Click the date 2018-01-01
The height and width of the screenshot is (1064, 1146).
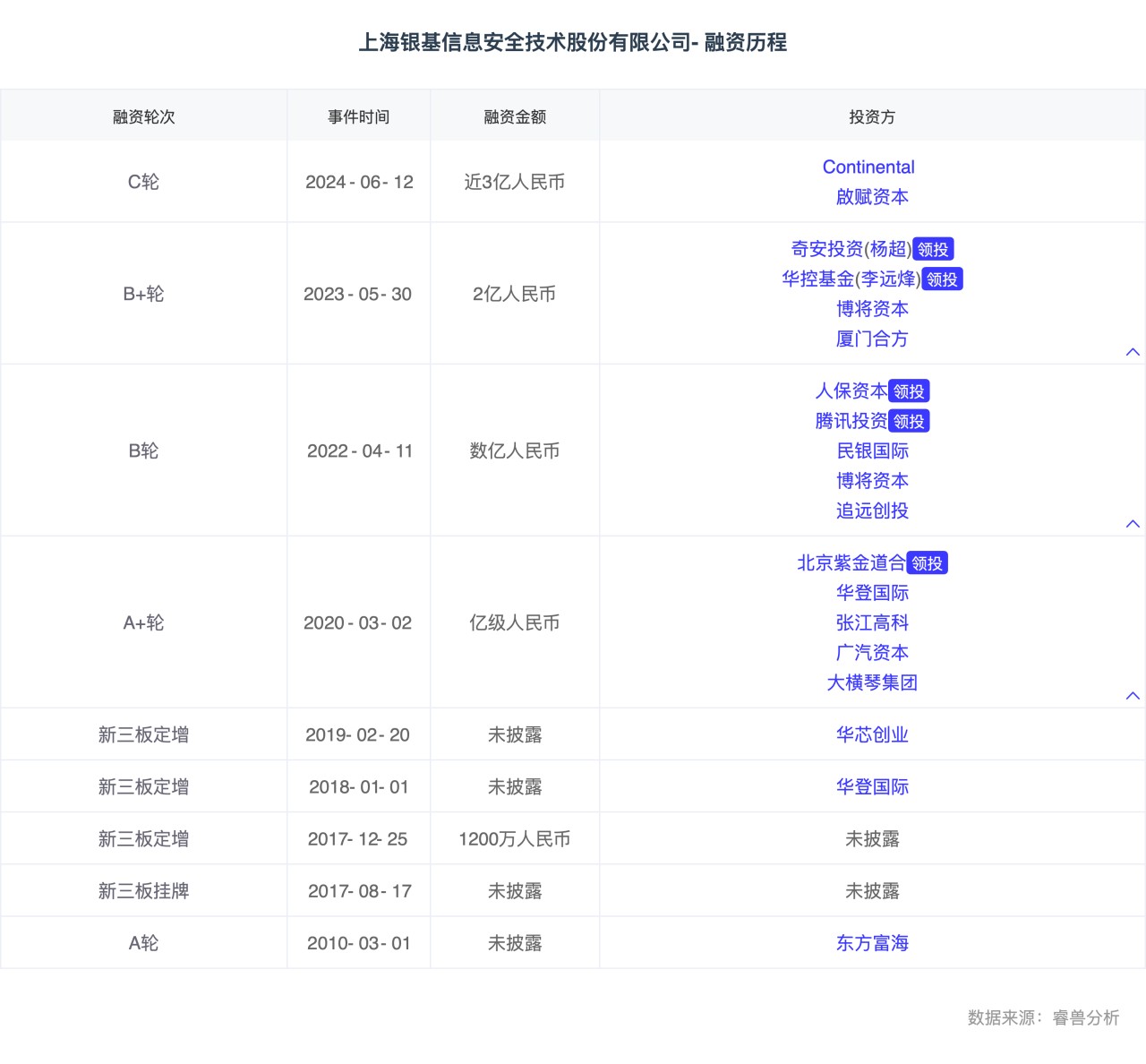click(x=358, y=786)
